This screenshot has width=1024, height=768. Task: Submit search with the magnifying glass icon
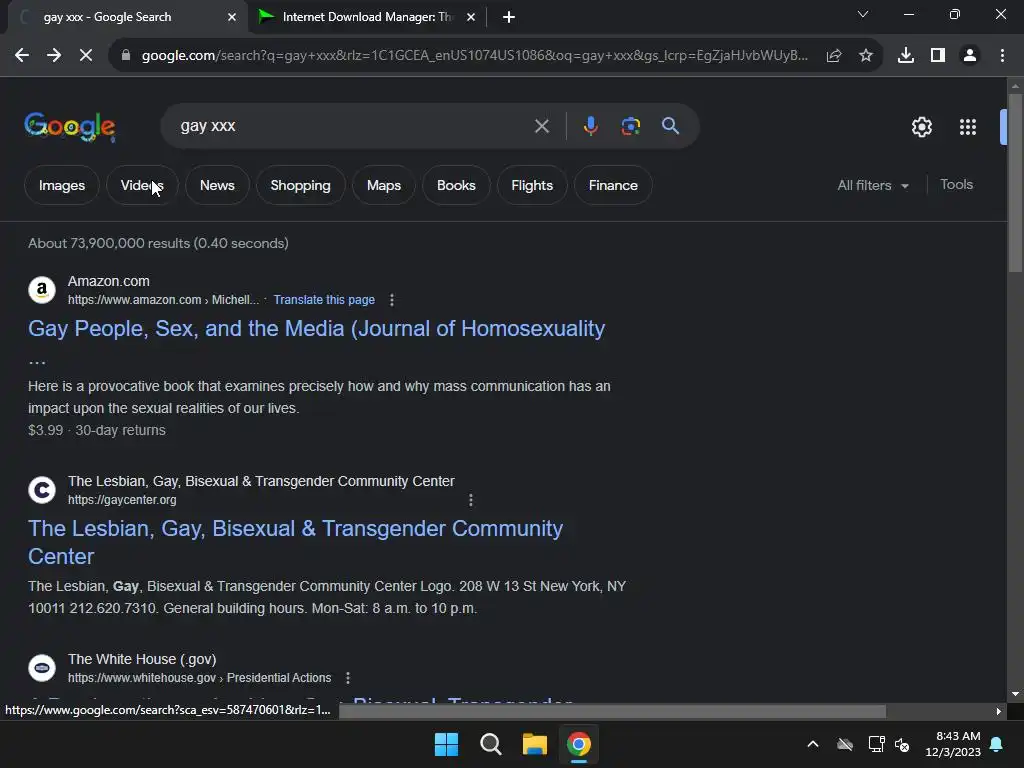click(671, 125)
